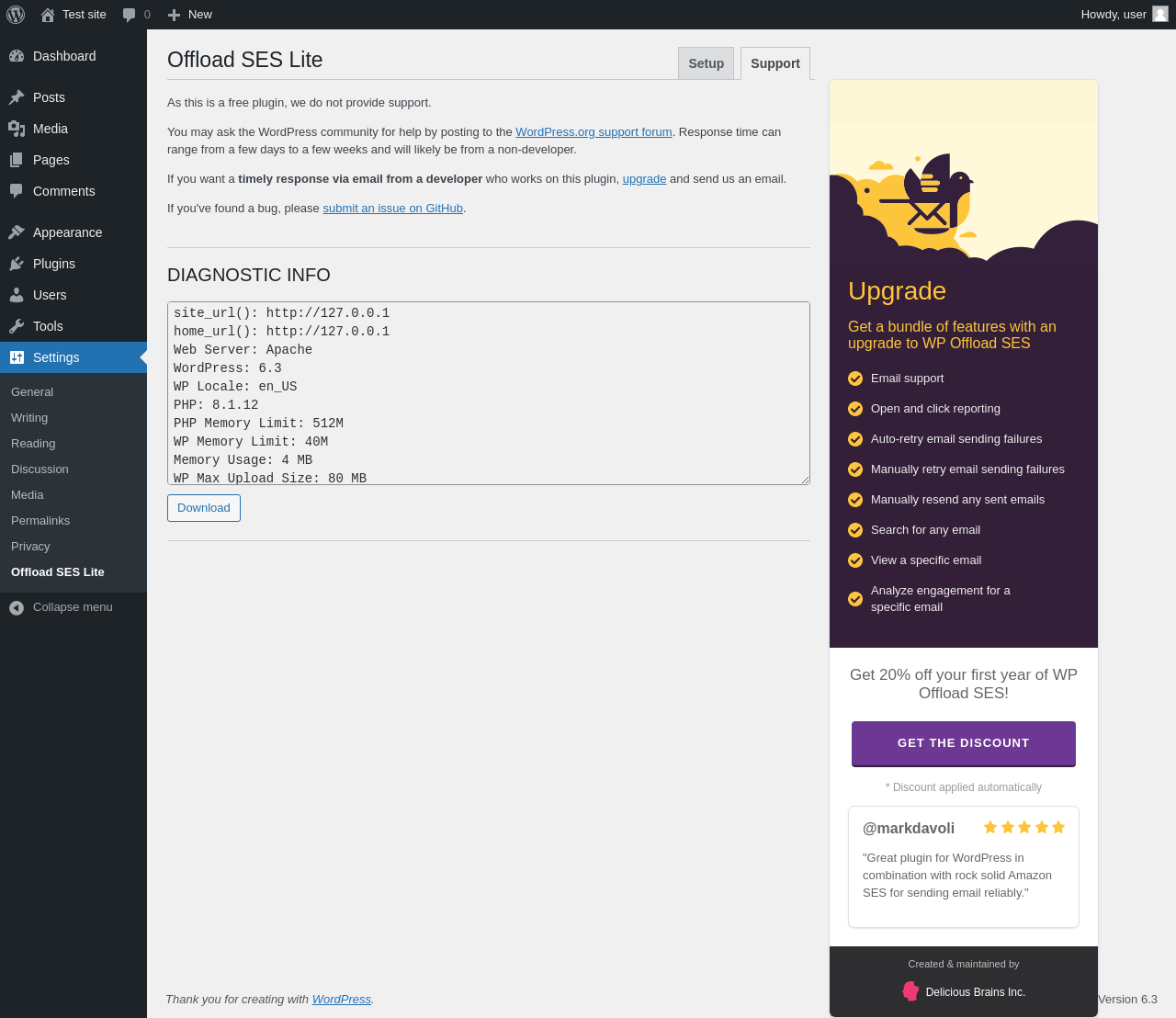Open the comments bubble icon in admin bar

pos(130,15)
